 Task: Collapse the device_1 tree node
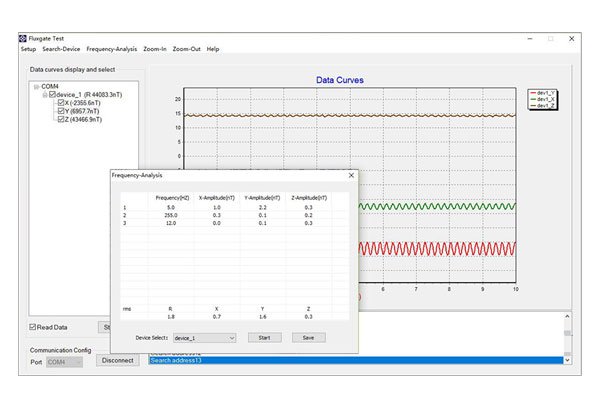(45, 94)
